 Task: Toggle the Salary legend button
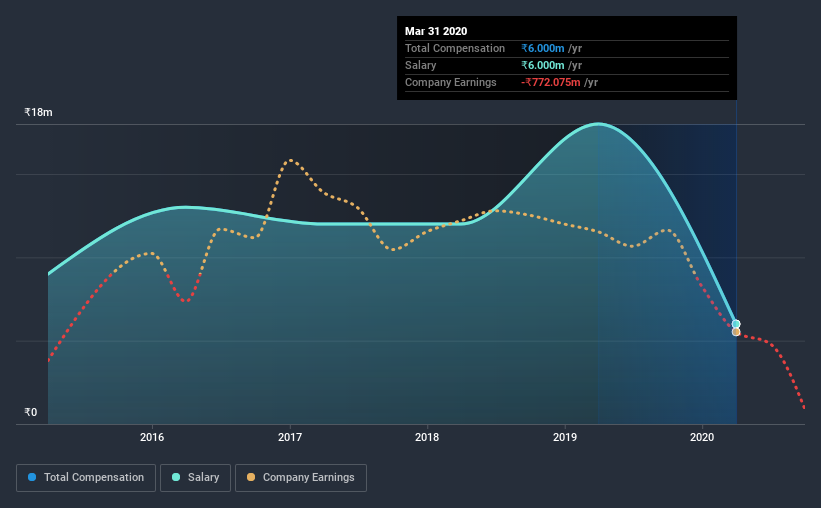[x=195, y=478]
